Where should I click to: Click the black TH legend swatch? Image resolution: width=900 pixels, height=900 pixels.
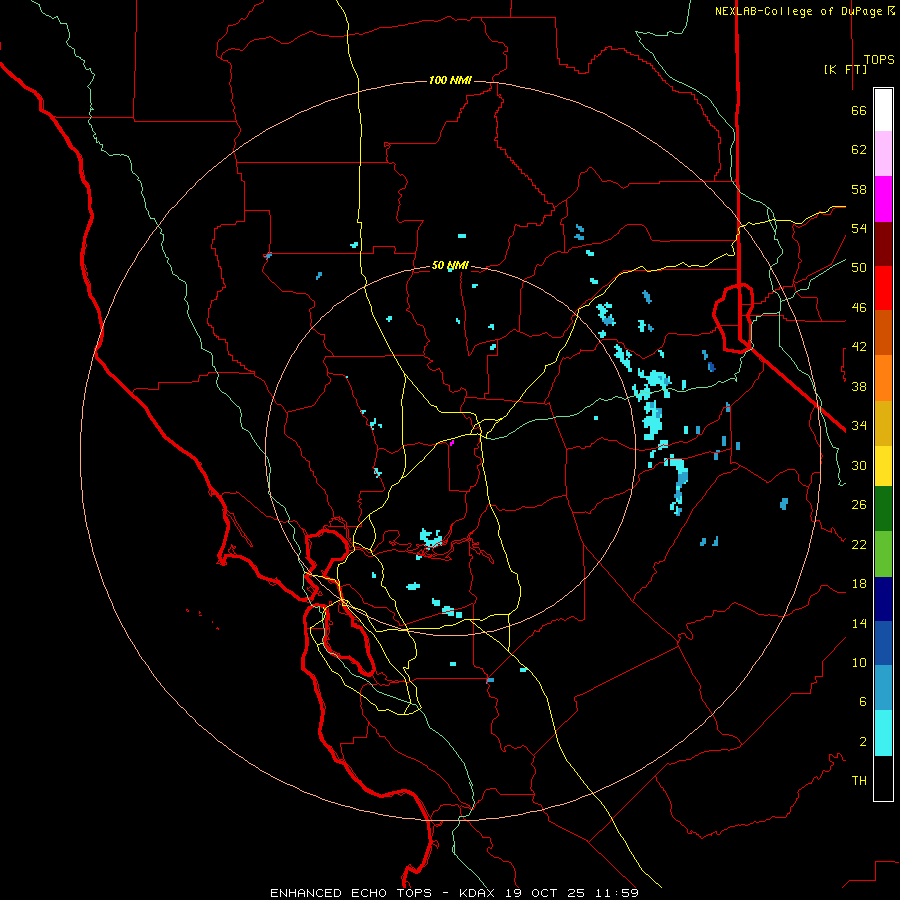[x=883, y=778]
